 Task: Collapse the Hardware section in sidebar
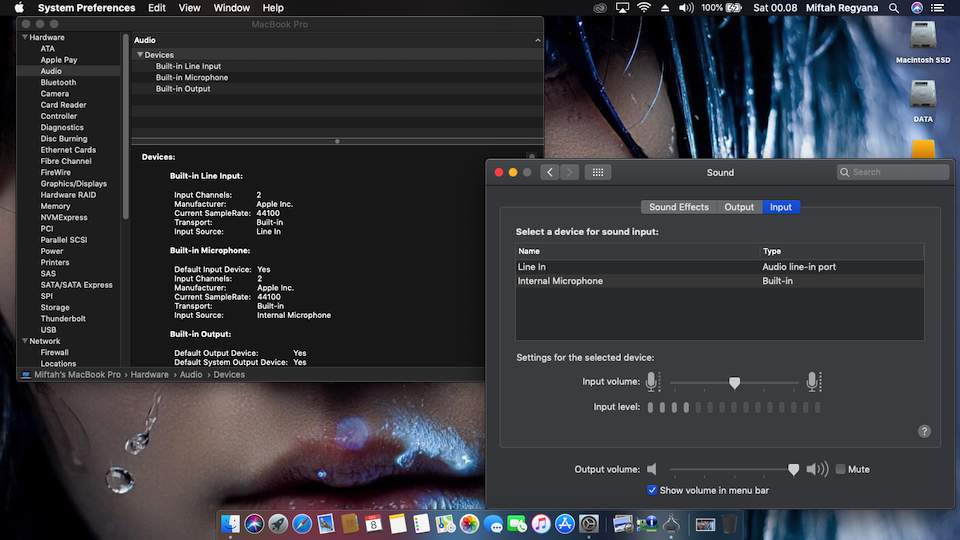[x=23, y=37]
